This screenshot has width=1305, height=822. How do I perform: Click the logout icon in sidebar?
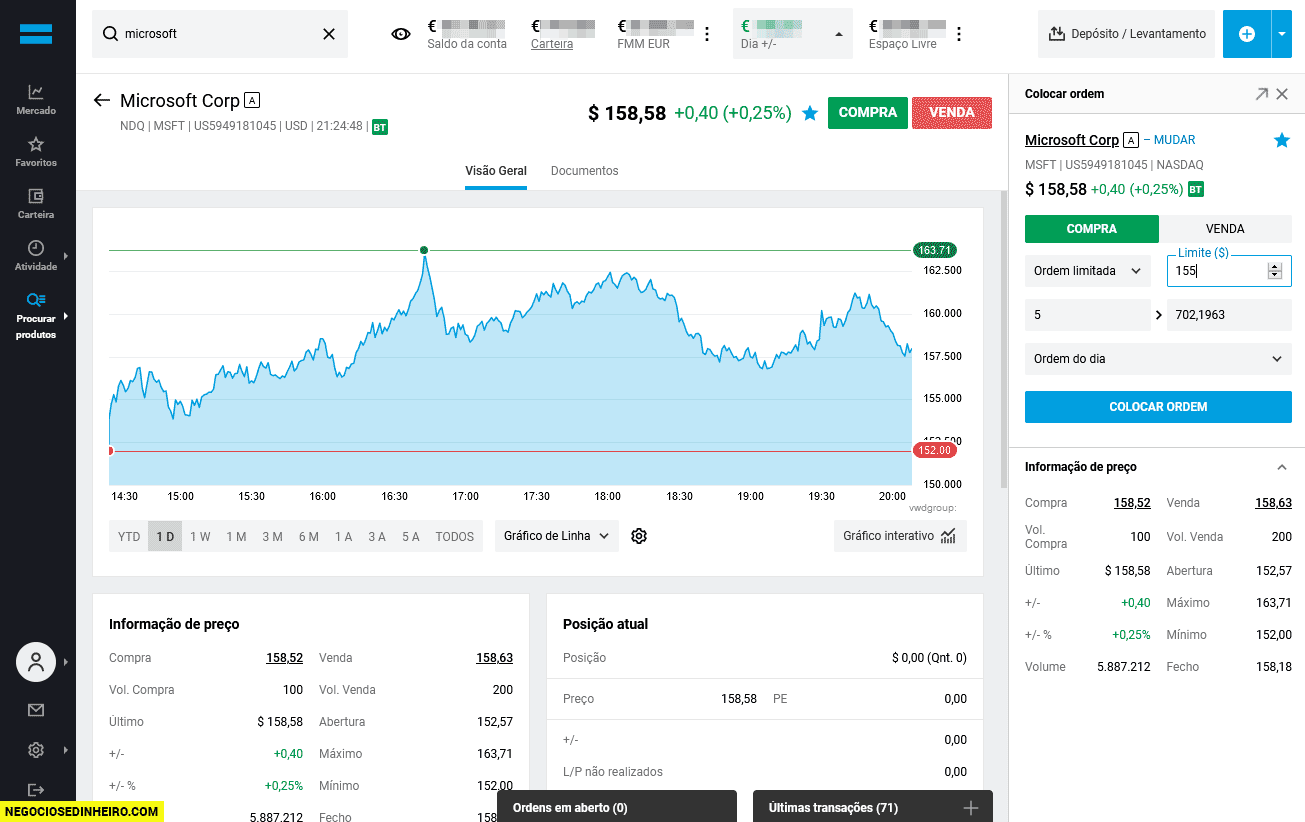36,790
